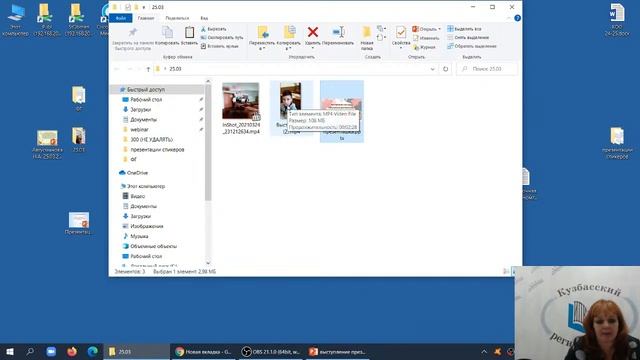Click the Up arrow navigation button
640x360 pixels.
pyautogui.click(x=148, y=69)
